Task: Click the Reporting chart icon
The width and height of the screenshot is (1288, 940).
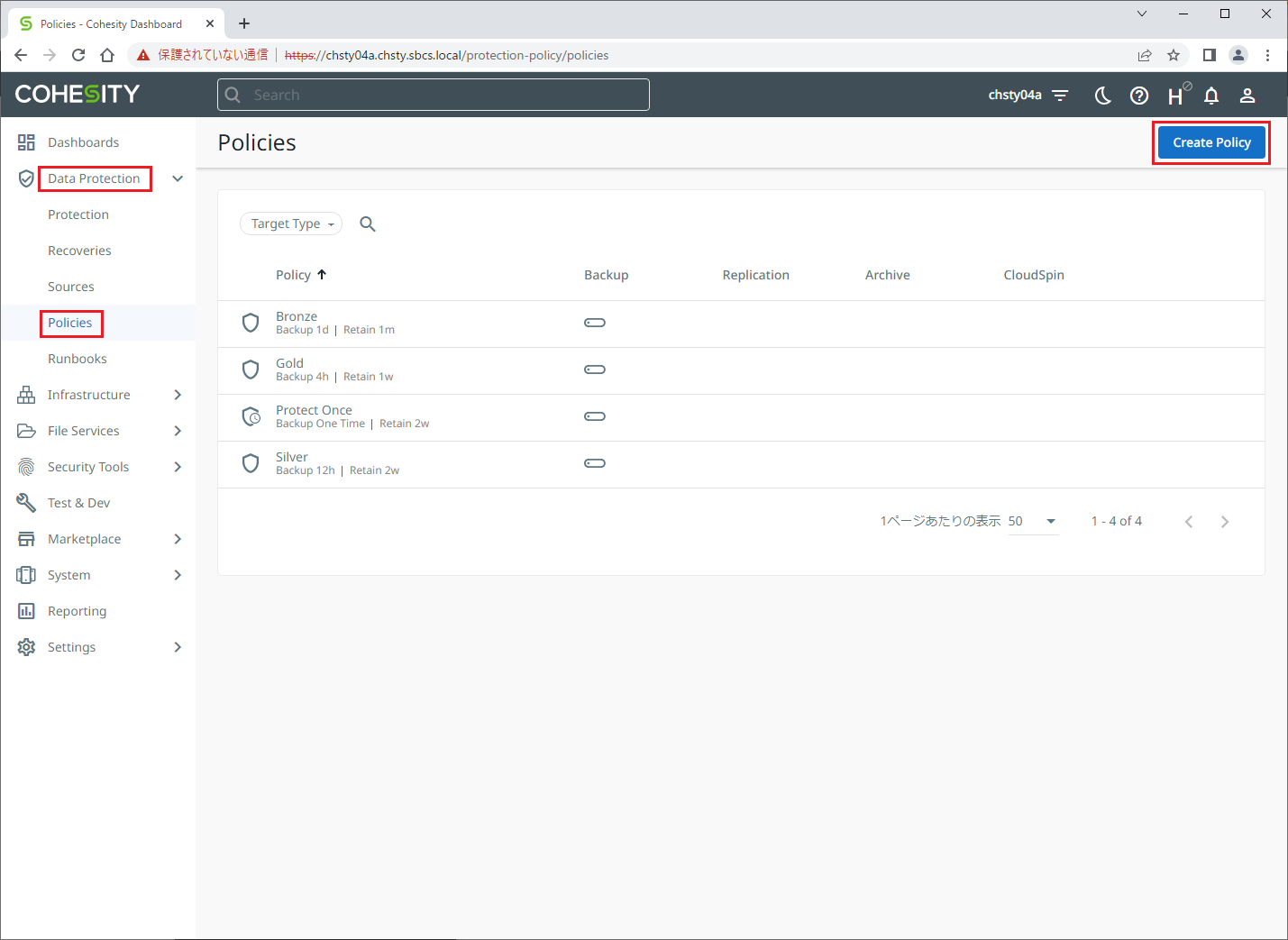Action: coord(26,611)
